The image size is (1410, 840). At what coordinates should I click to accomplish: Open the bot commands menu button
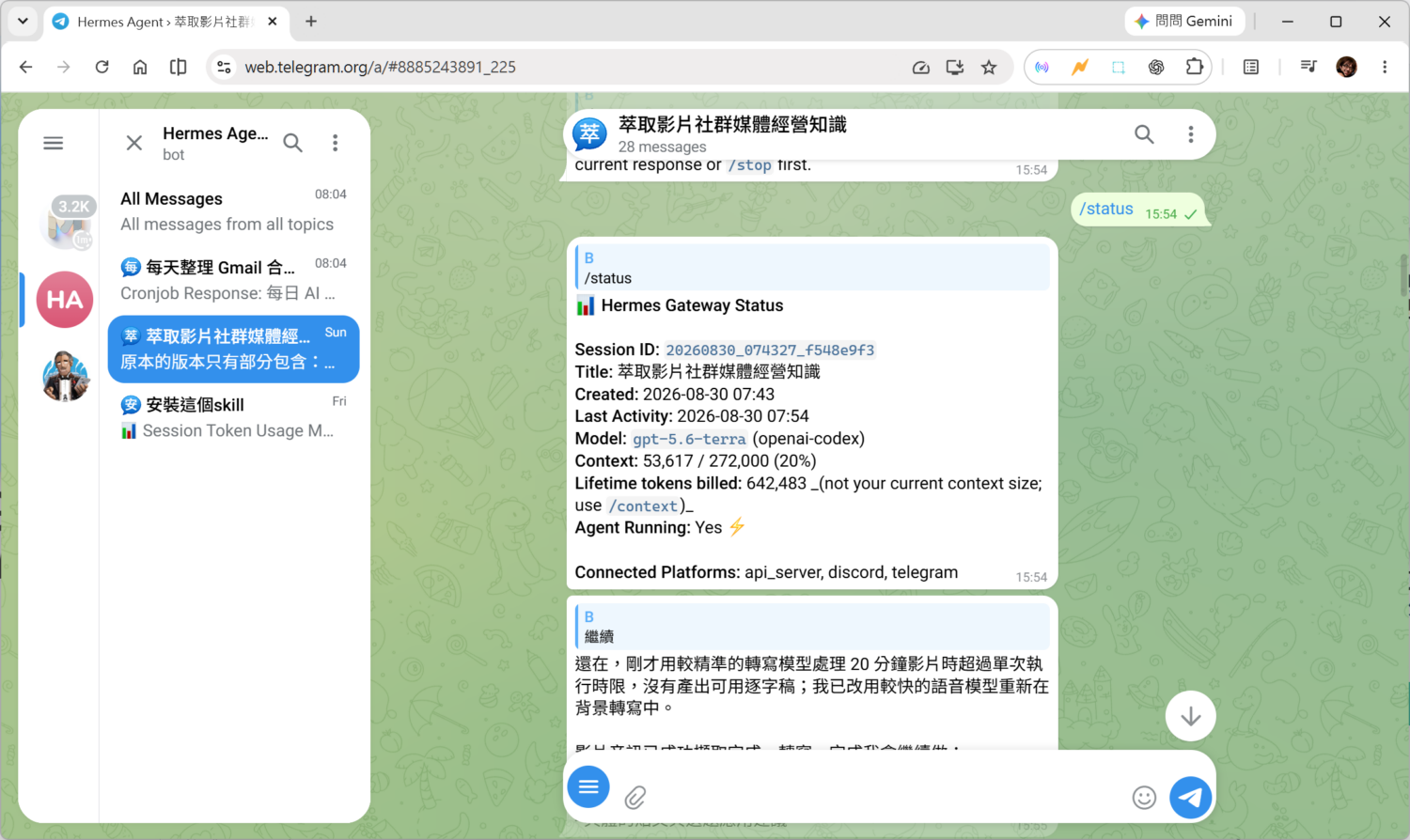(588, 786)
